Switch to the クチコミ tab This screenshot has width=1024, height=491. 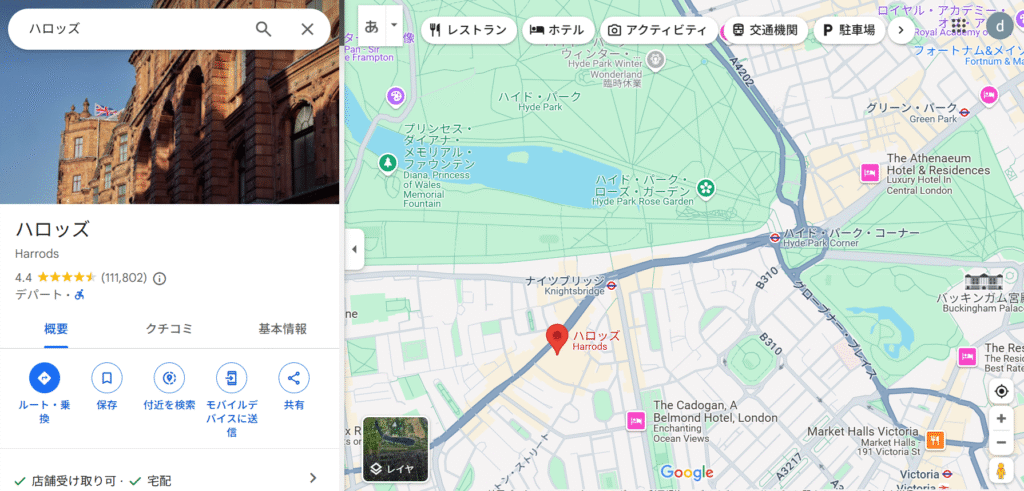[169, 329]
